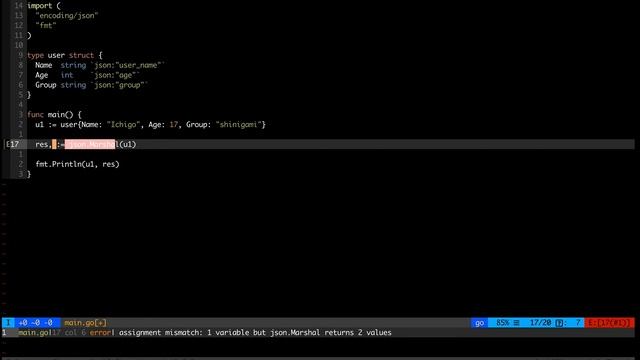
Task: Click the main.go[+] filename in statusline
Action: point(85,323)
